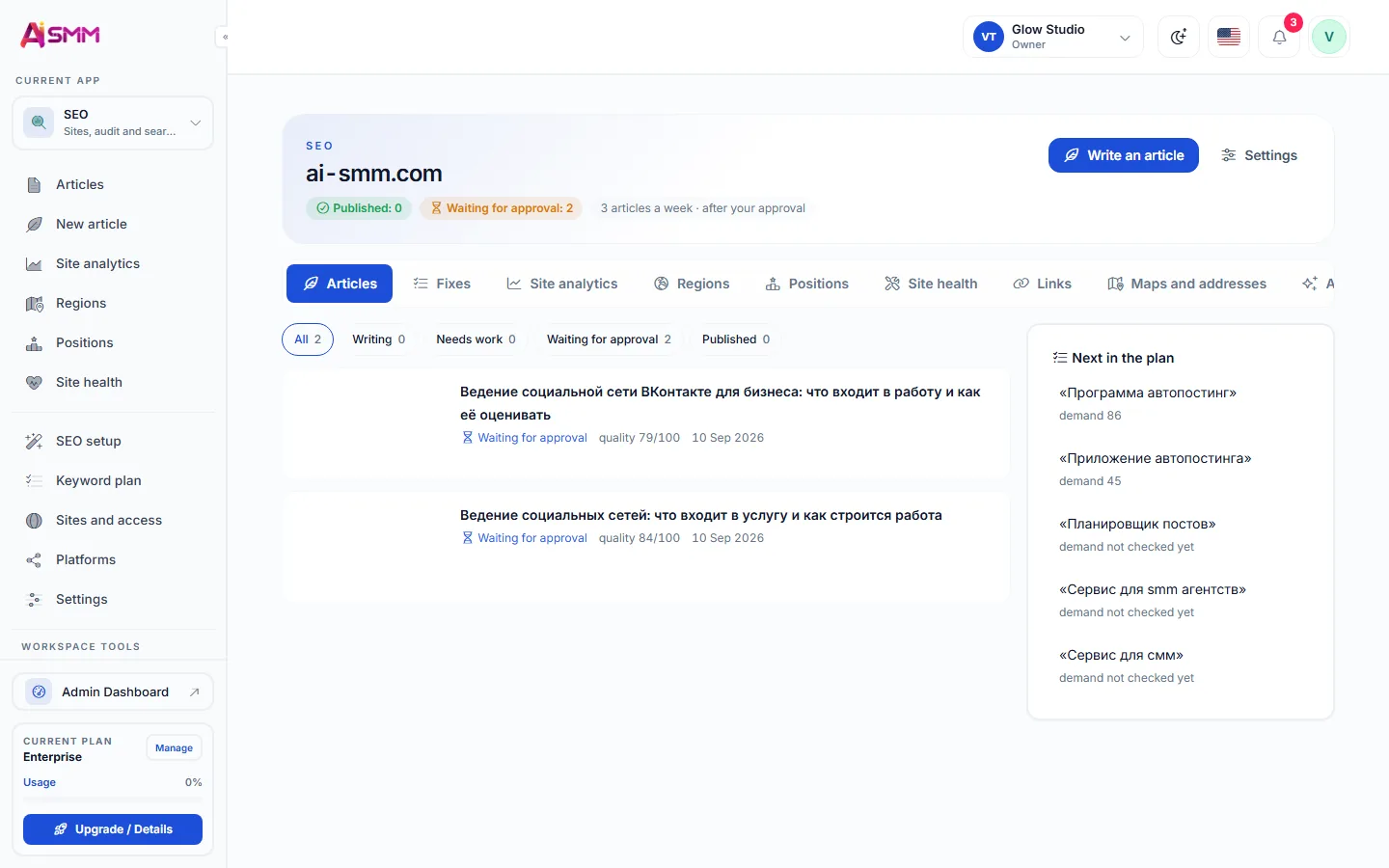Click the Manage plan button
This screenshot has height=868, width=1389.
tap(174, 747)
